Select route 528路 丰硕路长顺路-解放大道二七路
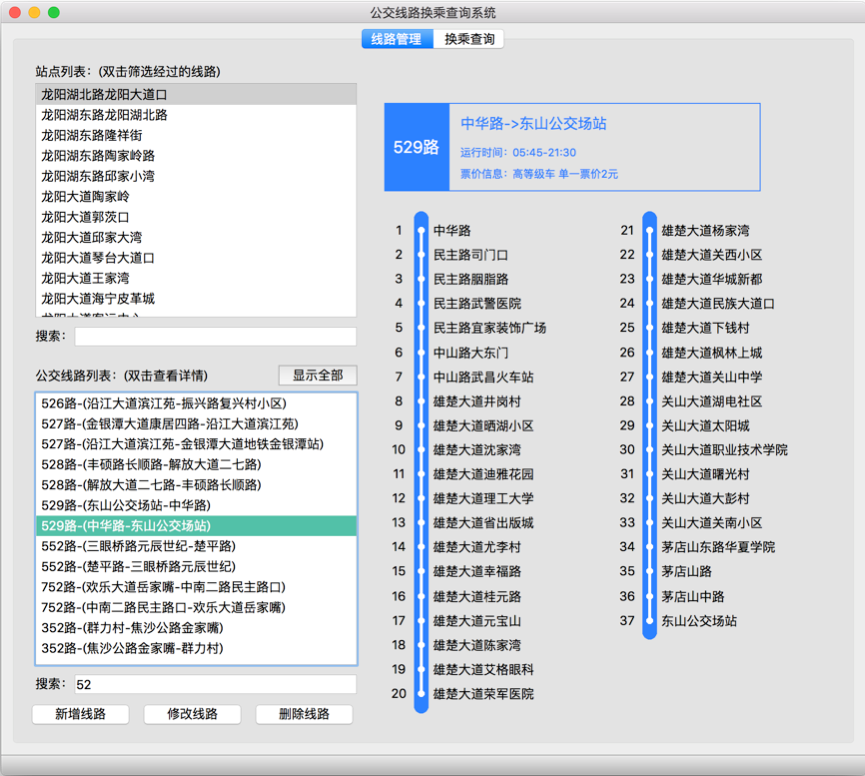This screenshot has width=865, height=776. 196,464
